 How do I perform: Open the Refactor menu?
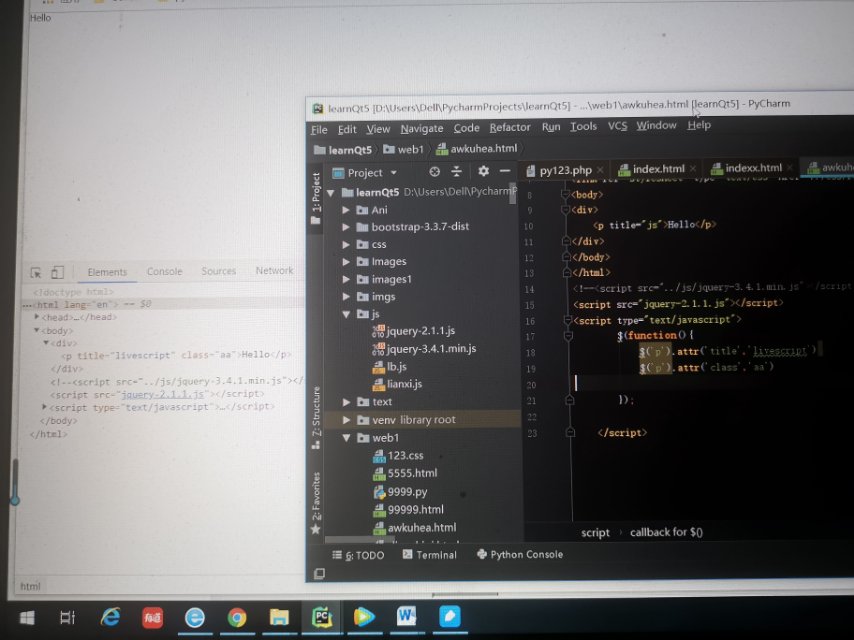pyautogui.click(x=510, y=127)
